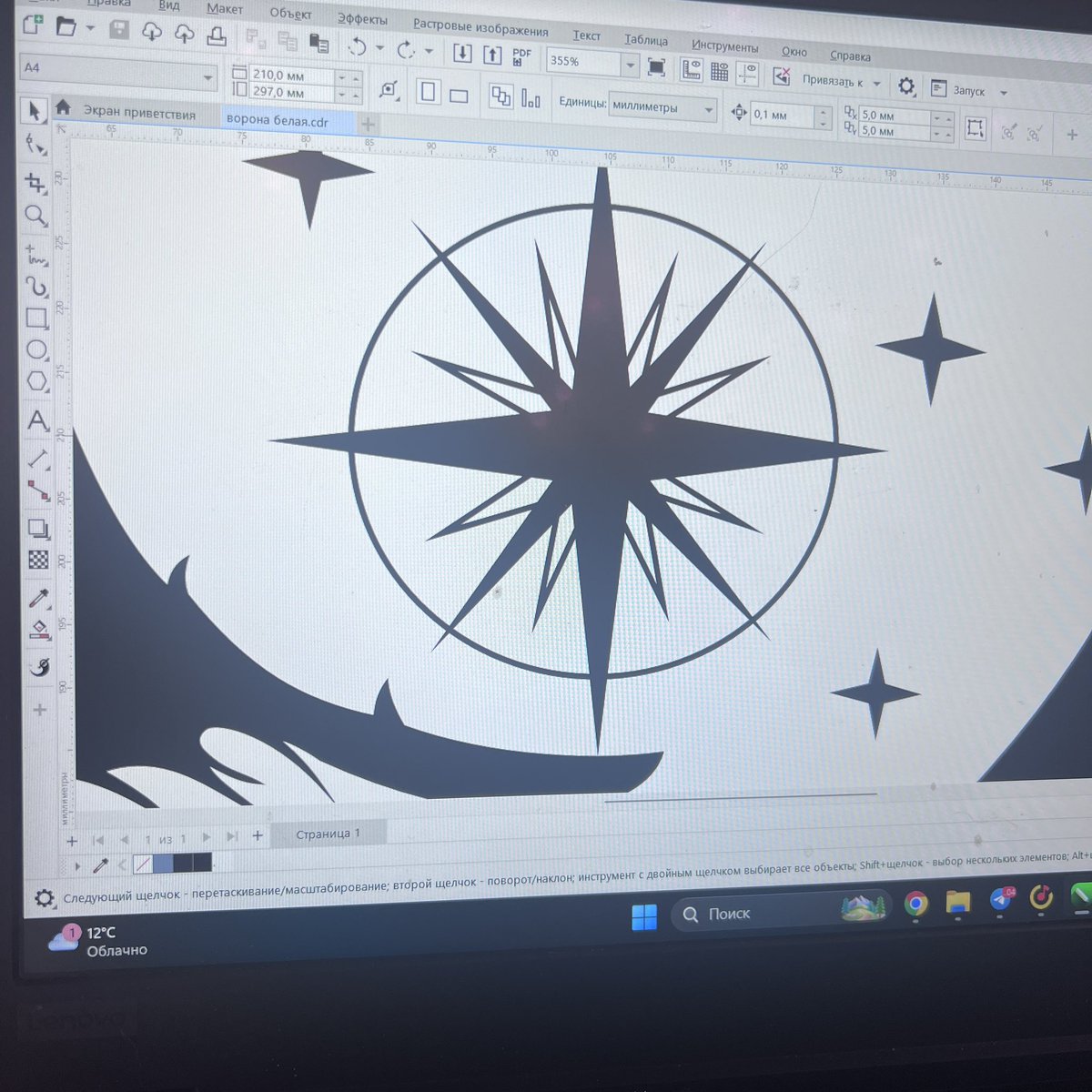Click the Print icon

coord(217,35)
